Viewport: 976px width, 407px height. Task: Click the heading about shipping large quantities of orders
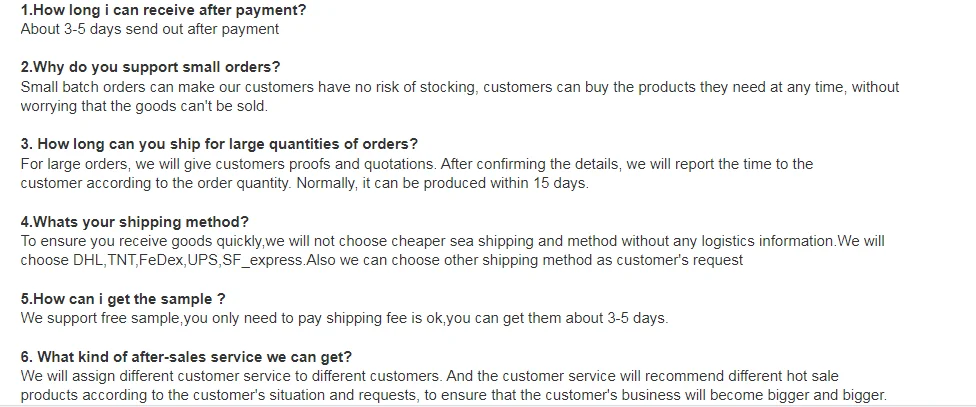point(219,144)
